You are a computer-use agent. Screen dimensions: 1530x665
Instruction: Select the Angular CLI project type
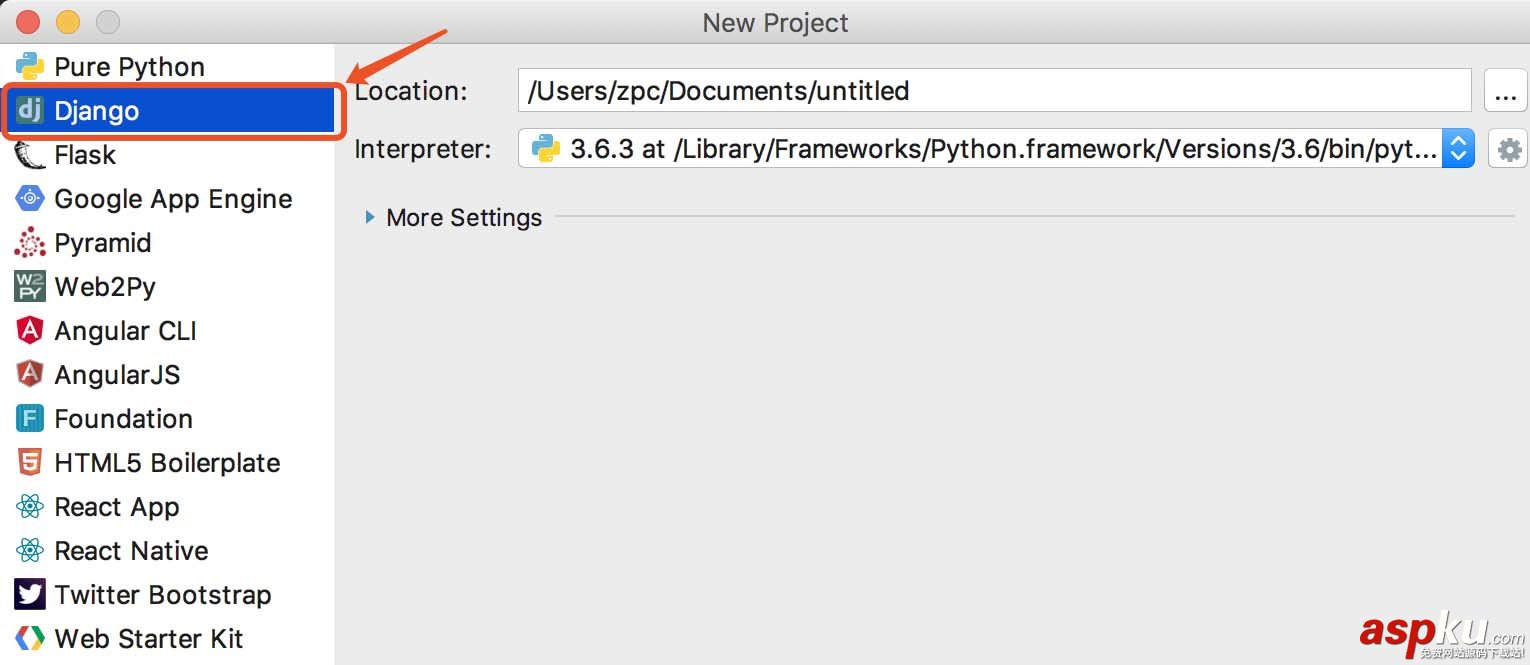pyautogui.click(x=29, y=330)
